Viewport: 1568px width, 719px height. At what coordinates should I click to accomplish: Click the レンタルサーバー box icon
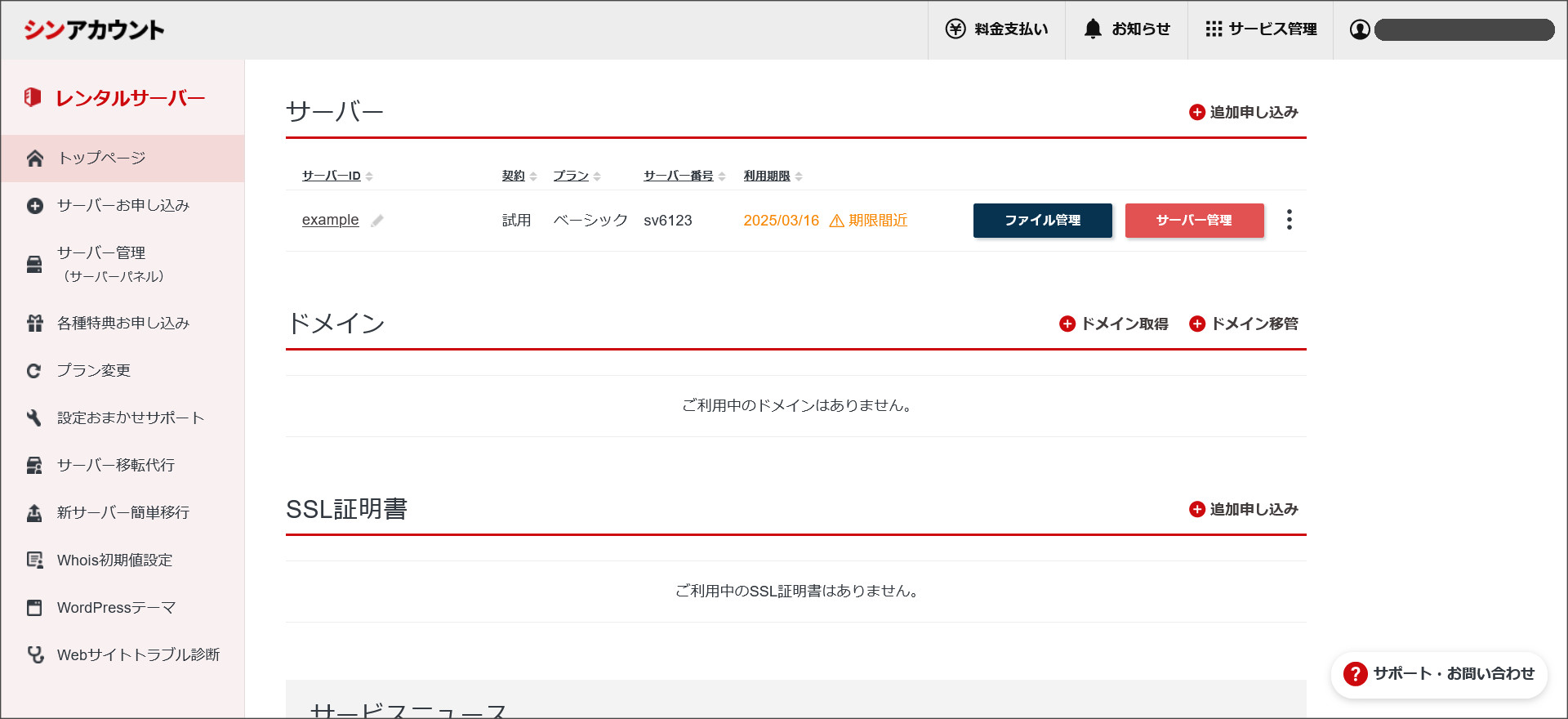pyautogui.click(x=33, y=97)
